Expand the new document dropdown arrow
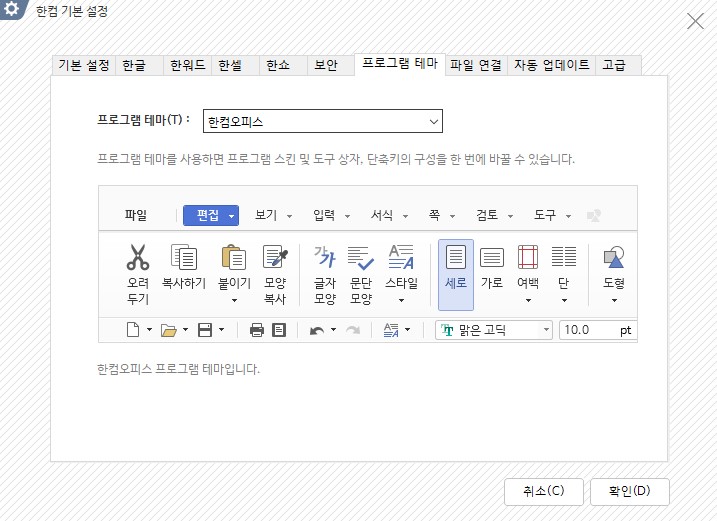717x521 pixels. click(149, 329)
